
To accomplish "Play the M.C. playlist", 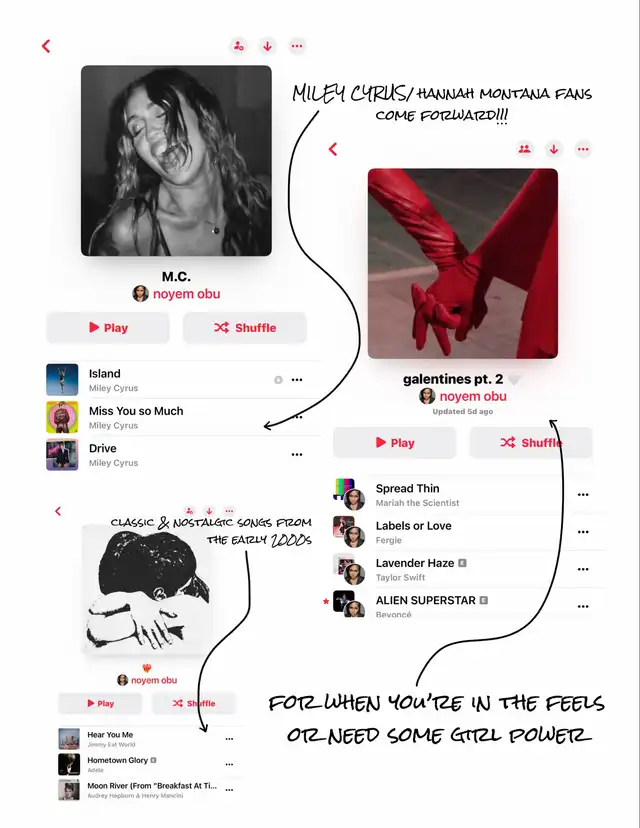I will click(x=108, y=328).
